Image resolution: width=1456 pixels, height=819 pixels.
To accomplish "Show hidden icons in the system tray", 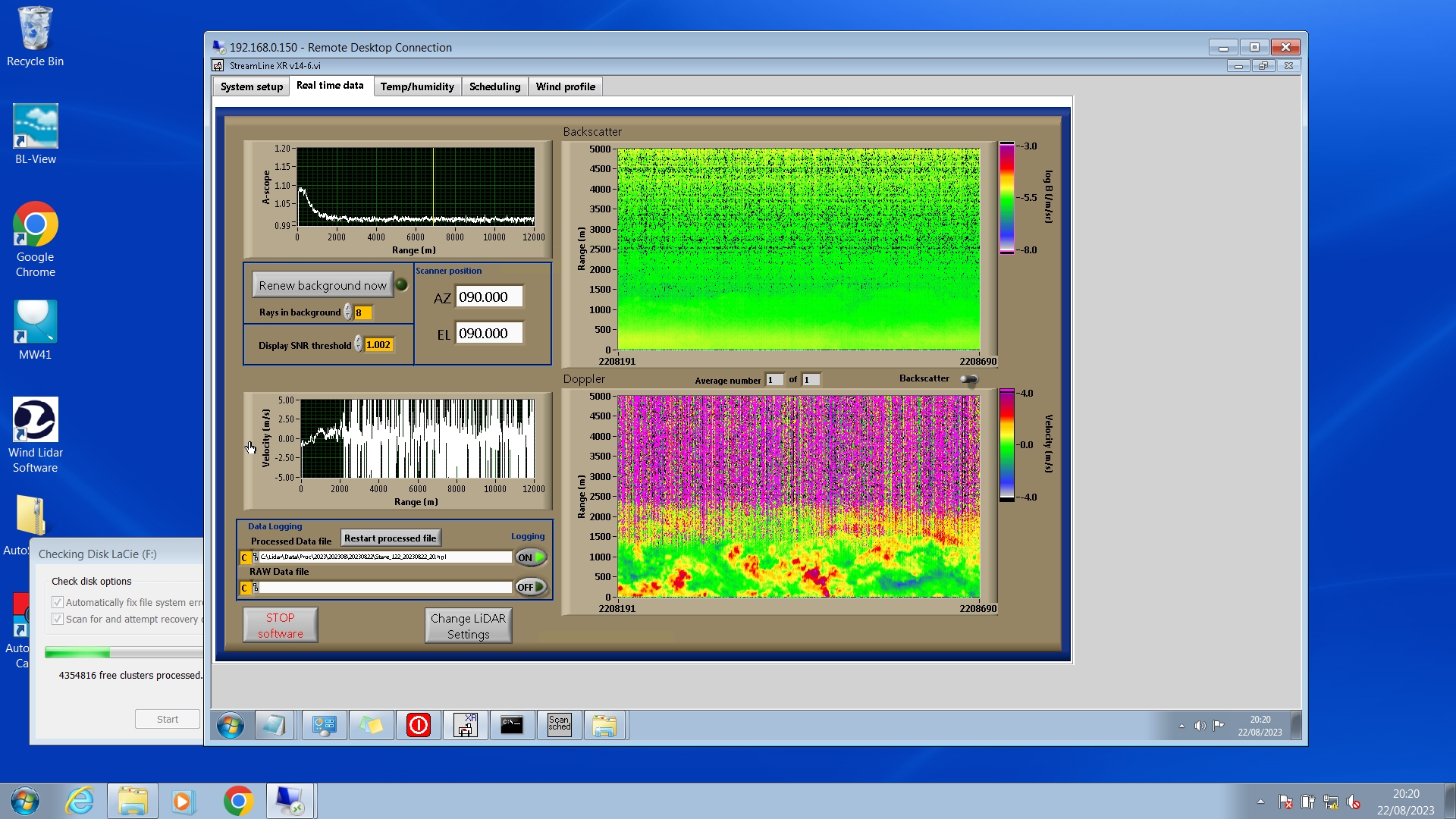I will [x=1260, y=802].
